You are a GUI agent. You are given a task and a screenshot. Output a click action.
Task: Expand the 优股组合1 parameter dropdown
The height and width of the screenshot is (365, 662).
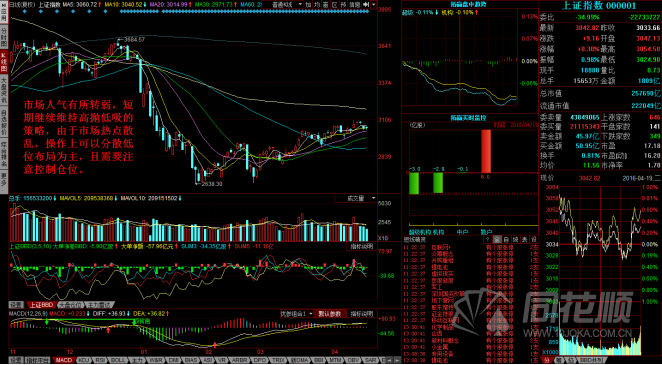click(x=297, y=314)
